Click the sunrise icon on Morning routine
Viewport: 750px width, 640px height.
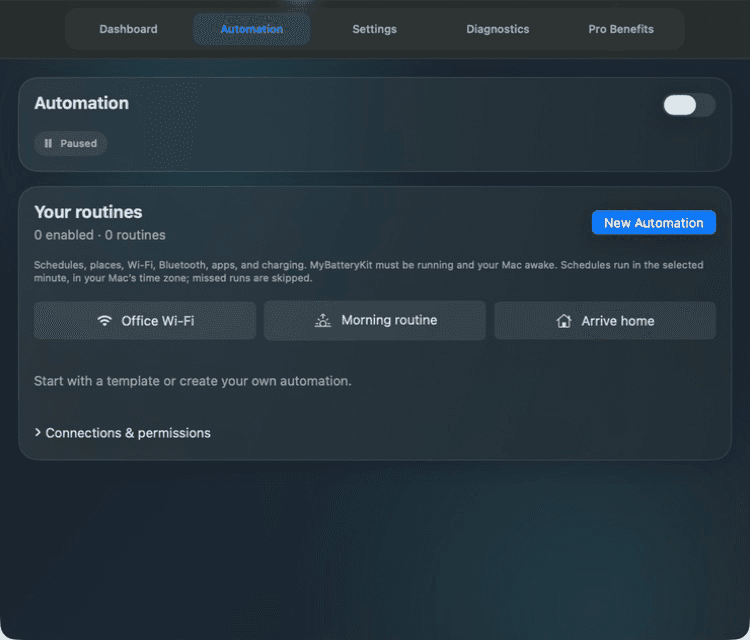[x=323, y=320]
